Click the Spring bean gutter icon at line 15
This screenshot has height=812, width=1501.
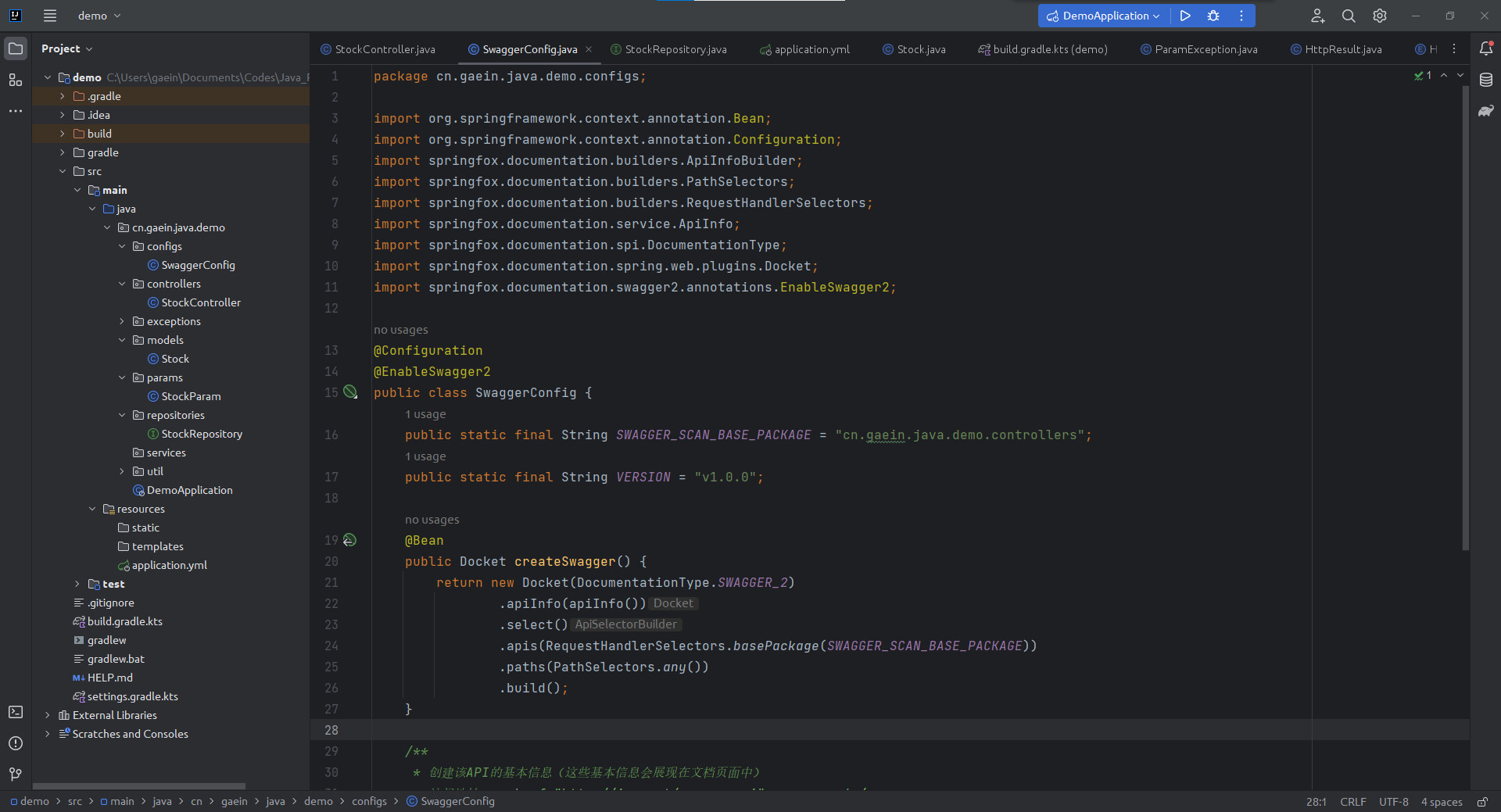[x=350, y=392]
